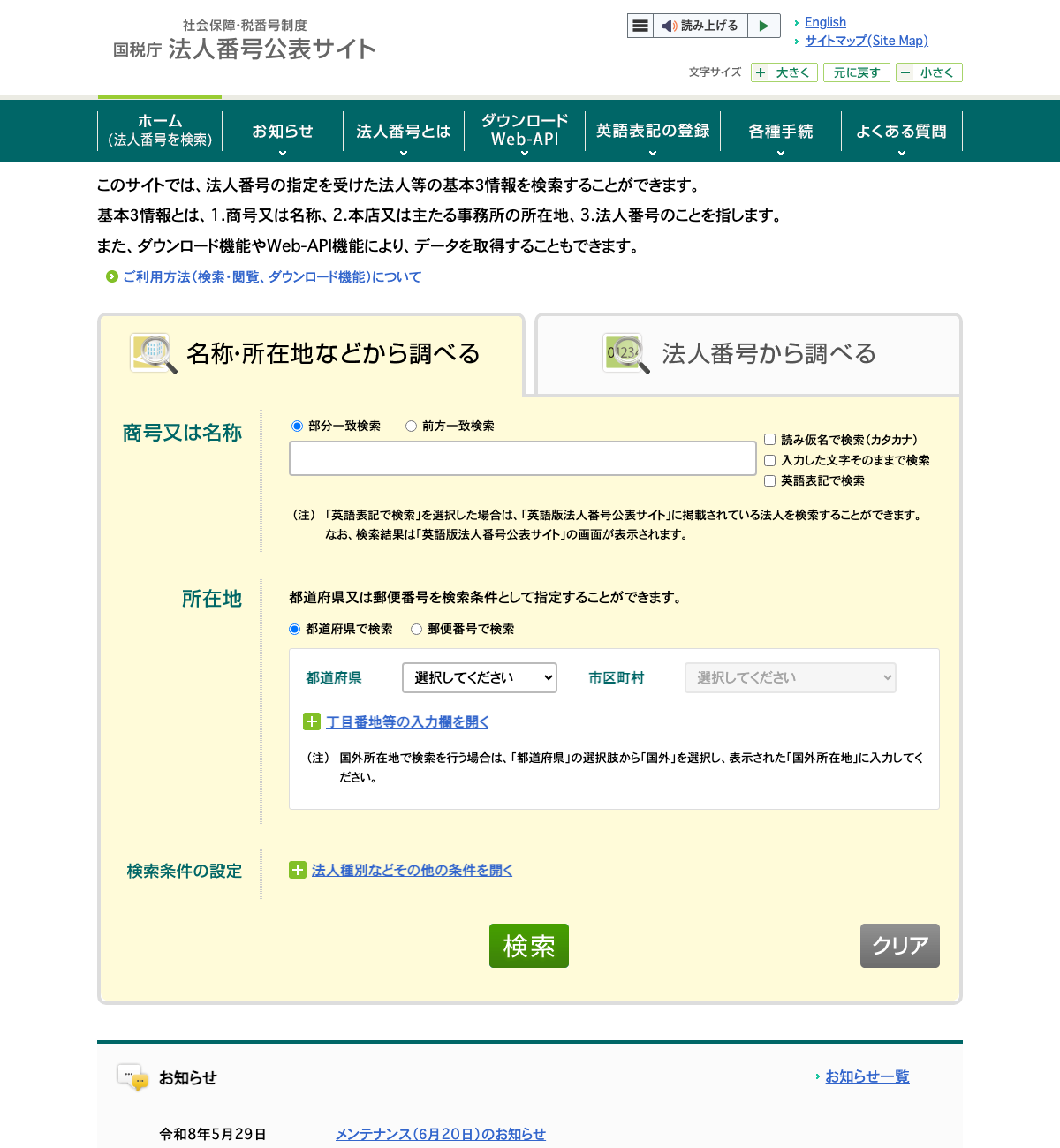Expand the お知らせ menu chevron

283,153
